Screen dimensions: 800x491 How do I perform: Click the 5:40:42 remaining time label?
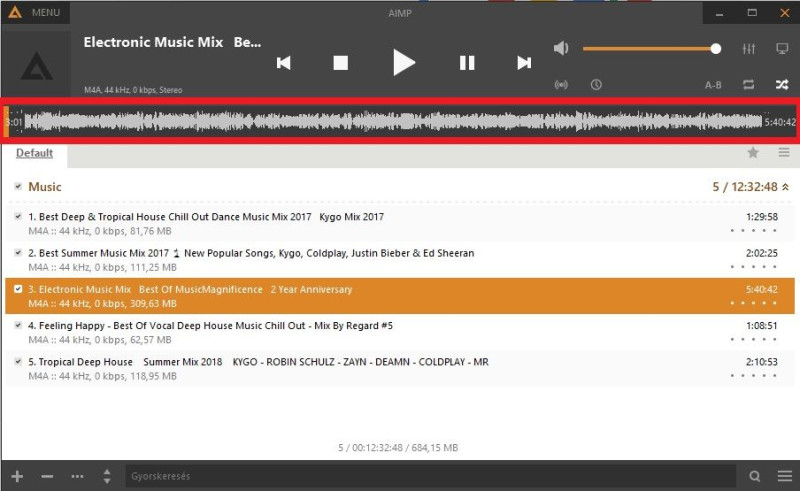pos(780,122)
